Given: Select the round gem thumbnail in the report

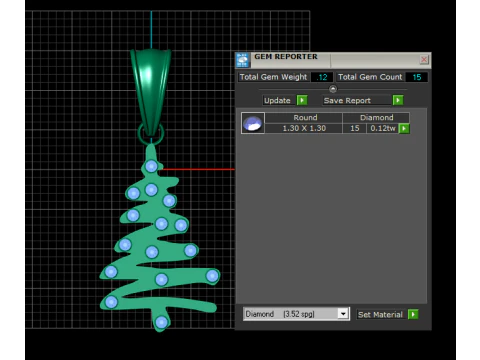Looking at the screenshot, I should click(253, 123).
